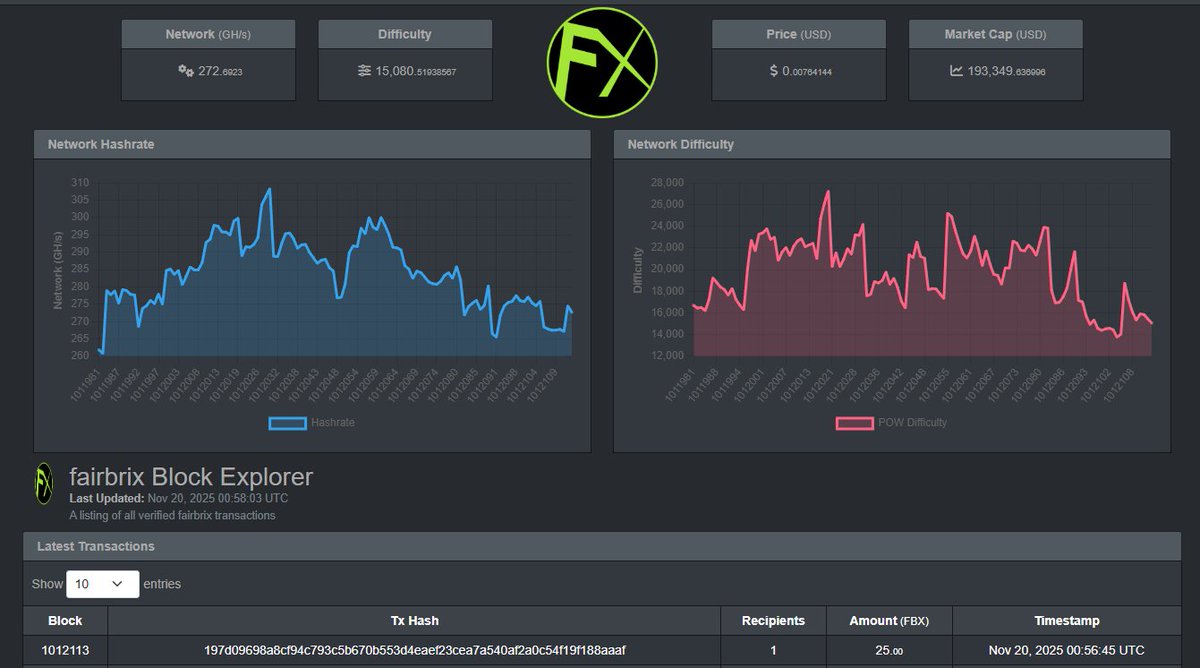Toggle the POW Difficulty legend swatch
The image size is (1200, 668).
(854, 422)
